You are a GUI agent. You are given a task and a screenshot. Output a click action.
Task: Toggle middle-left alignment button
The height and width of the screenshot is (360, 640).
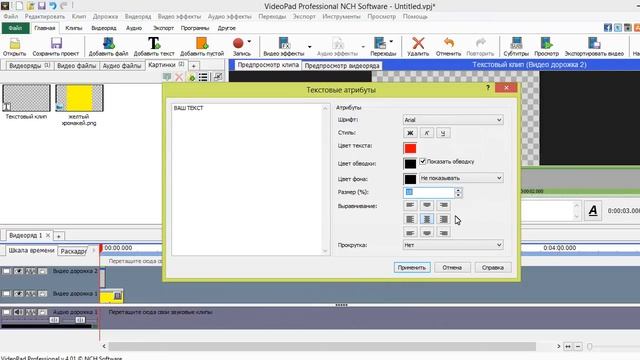coord(410,219)
